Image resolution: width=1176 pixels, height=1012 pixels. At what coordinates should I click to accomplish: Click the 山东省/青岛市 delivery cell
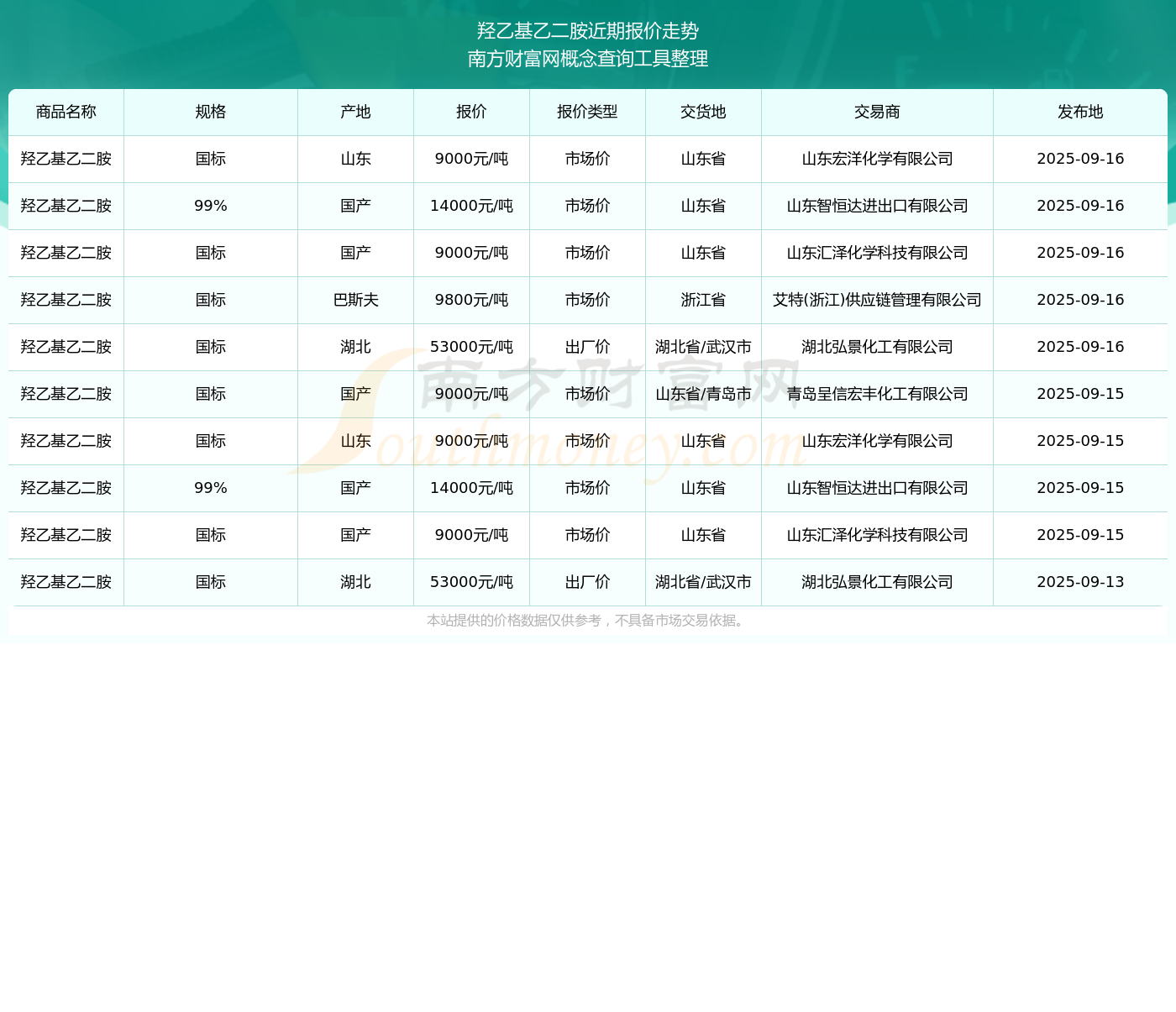(704, 394)
